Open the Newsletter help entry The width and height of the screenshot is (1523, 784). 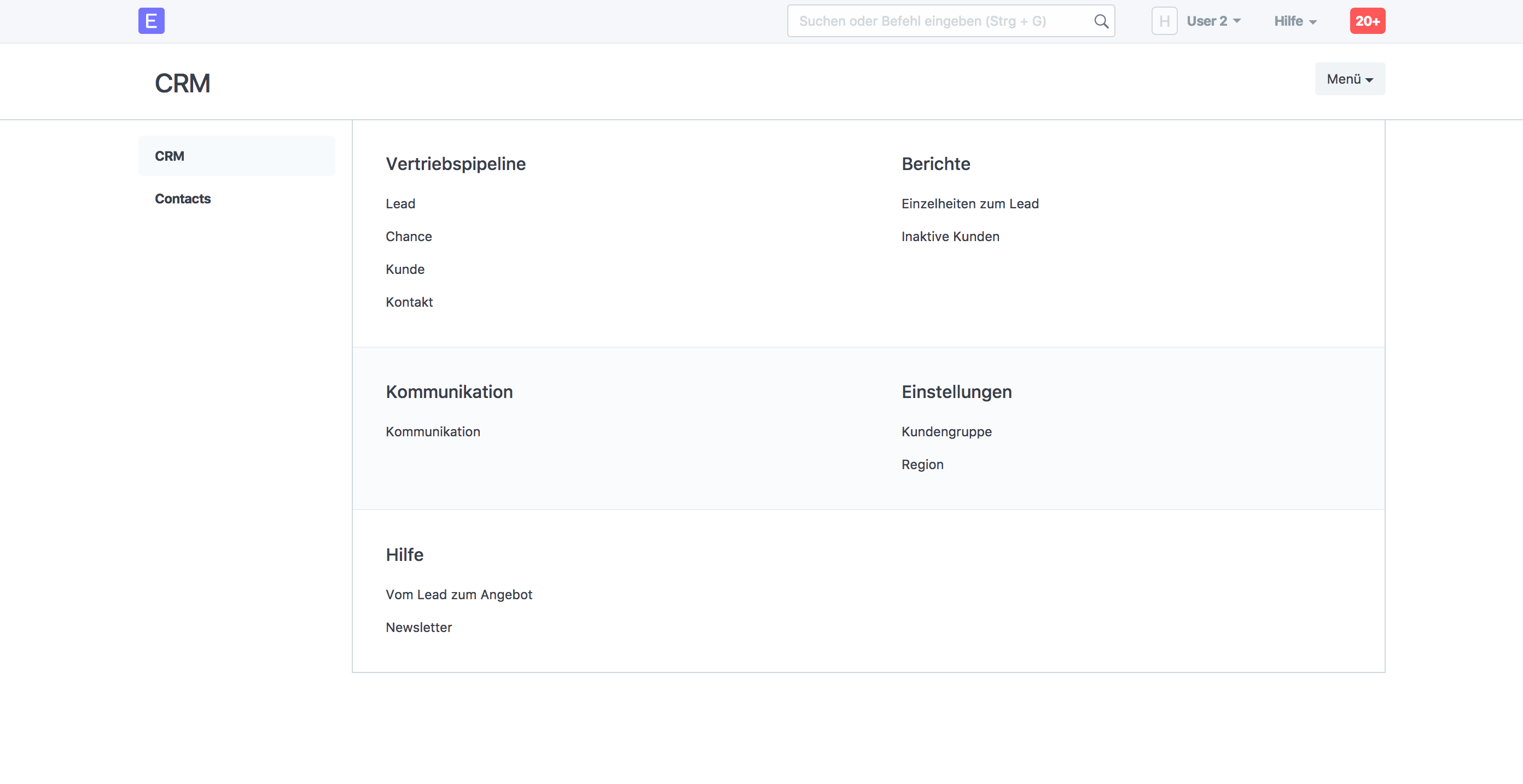point(418,628)
